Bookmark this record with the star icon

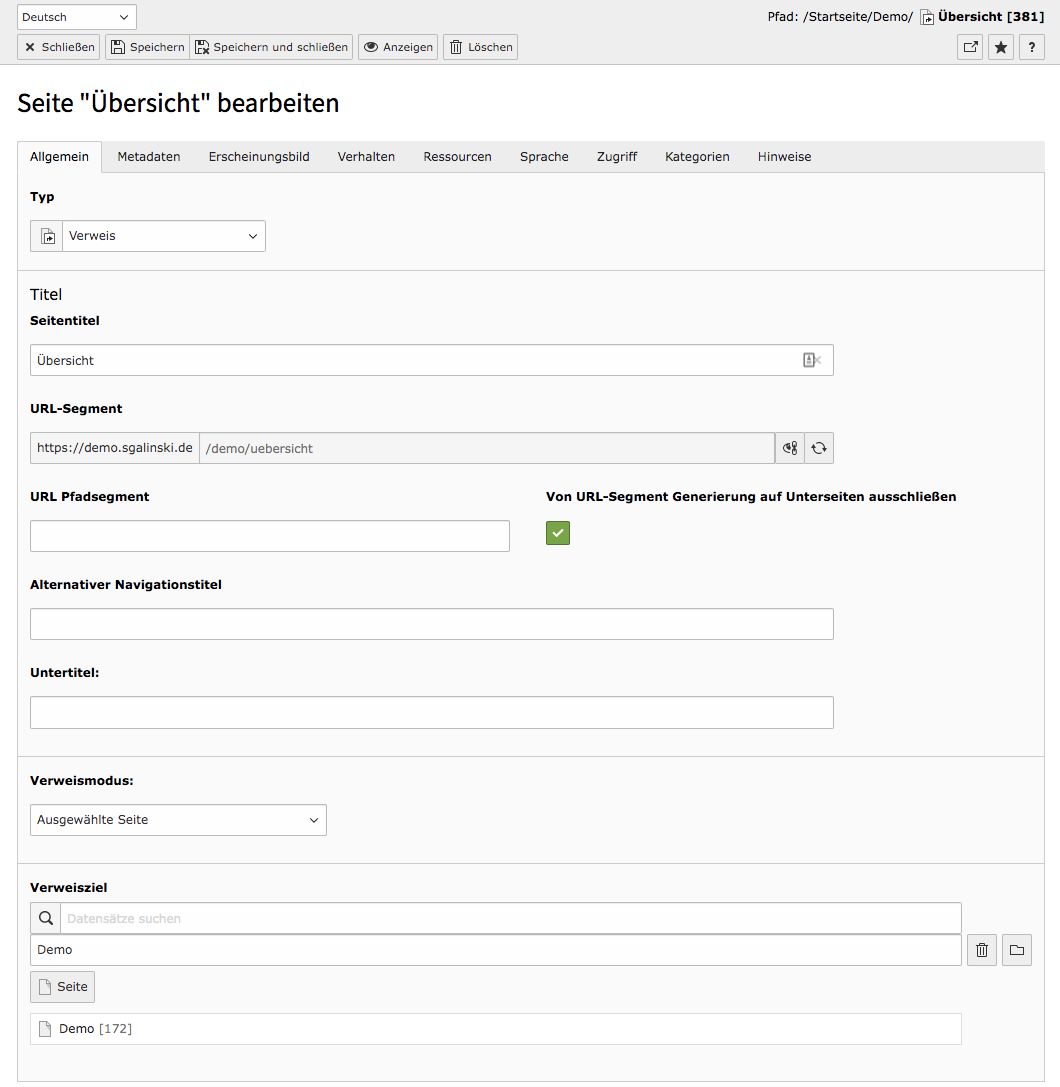(x=1000, y=47)
